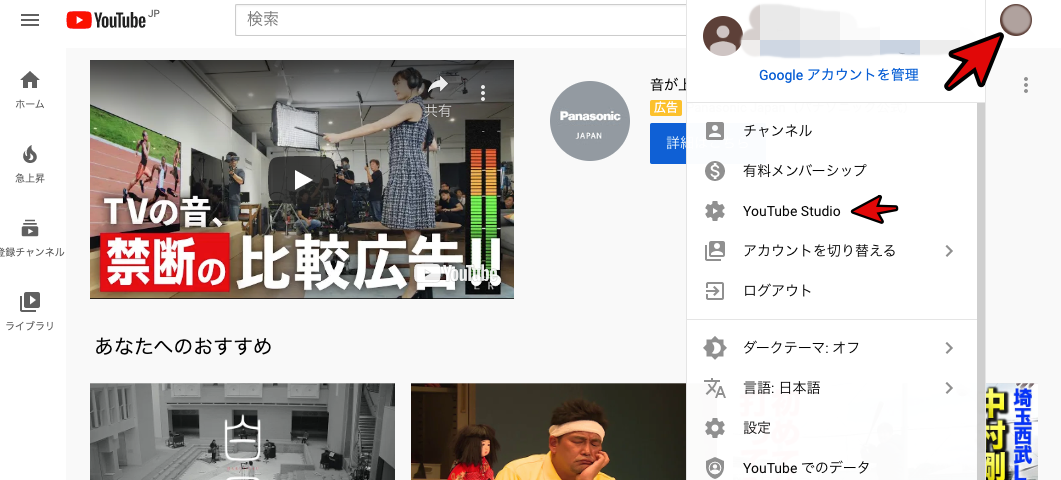The height and width of the screenshot is (480, 1061).
Task: Click the YouTube logo
Action: click(x=107, y=20)
